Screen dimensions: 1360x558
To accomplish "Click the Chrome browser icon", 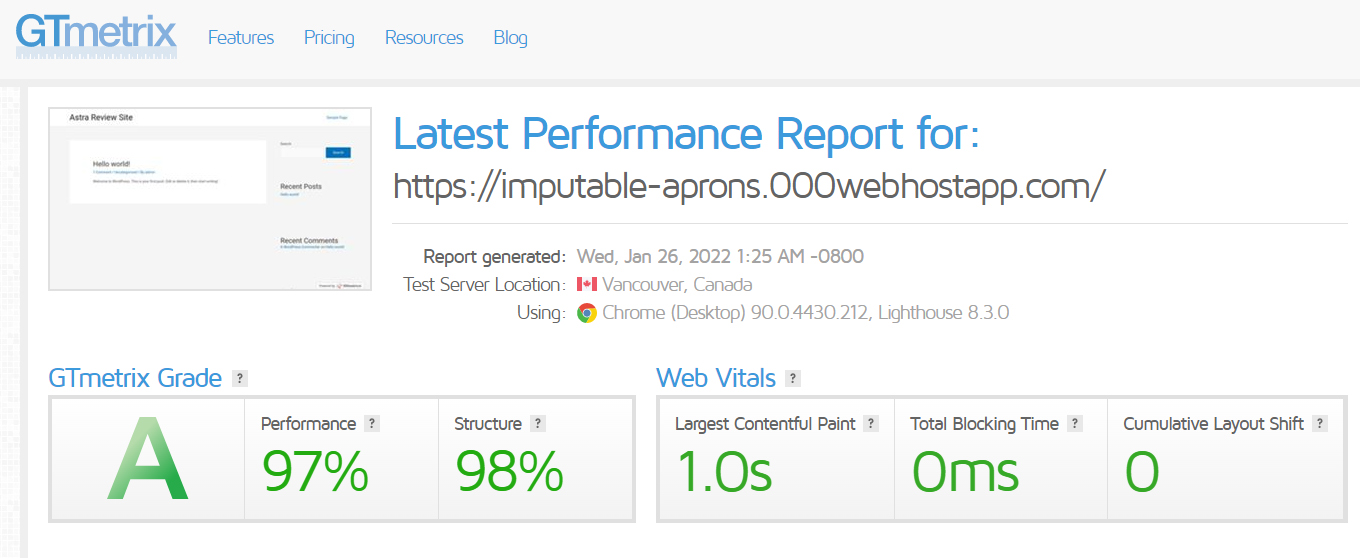I will pos(587,313).
